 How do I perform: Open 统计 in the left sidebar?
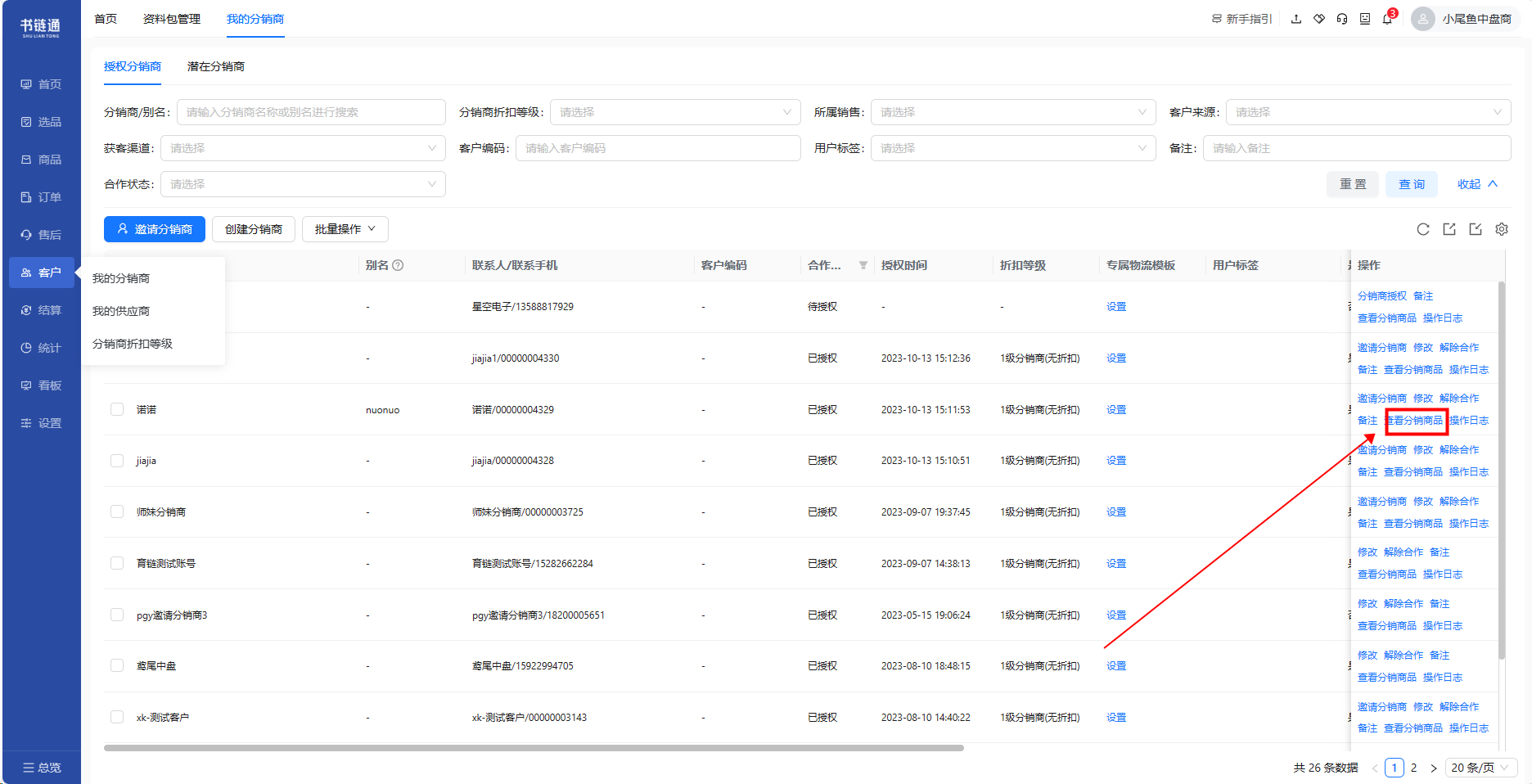[x=41, y=348]
